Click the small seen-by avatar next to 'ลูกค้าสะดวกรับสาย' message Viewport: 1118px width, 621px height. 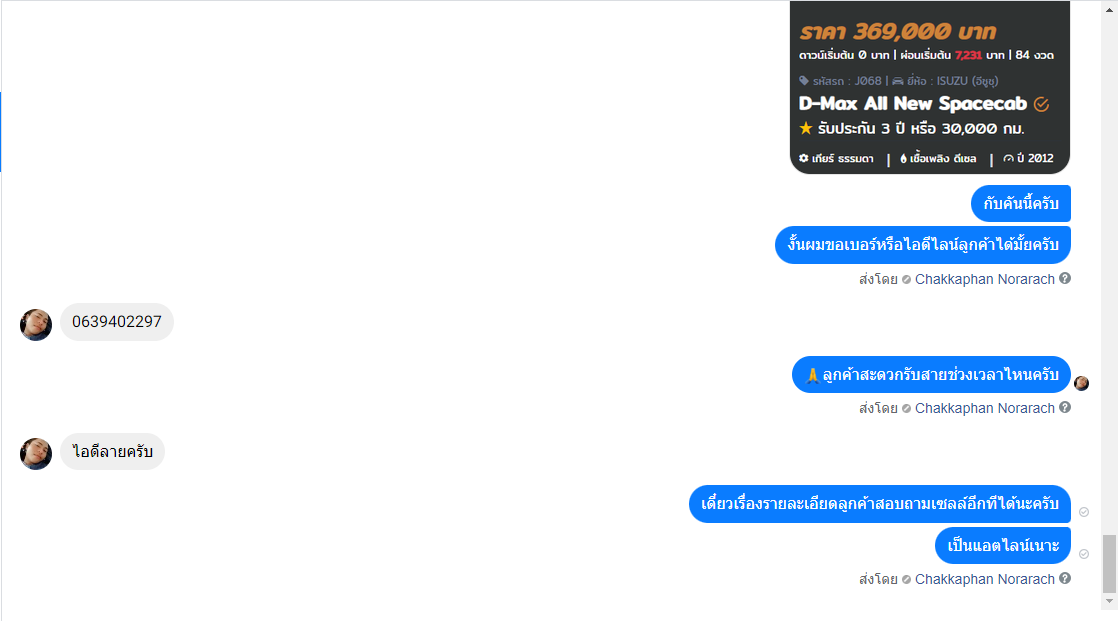coord(1082,384)
